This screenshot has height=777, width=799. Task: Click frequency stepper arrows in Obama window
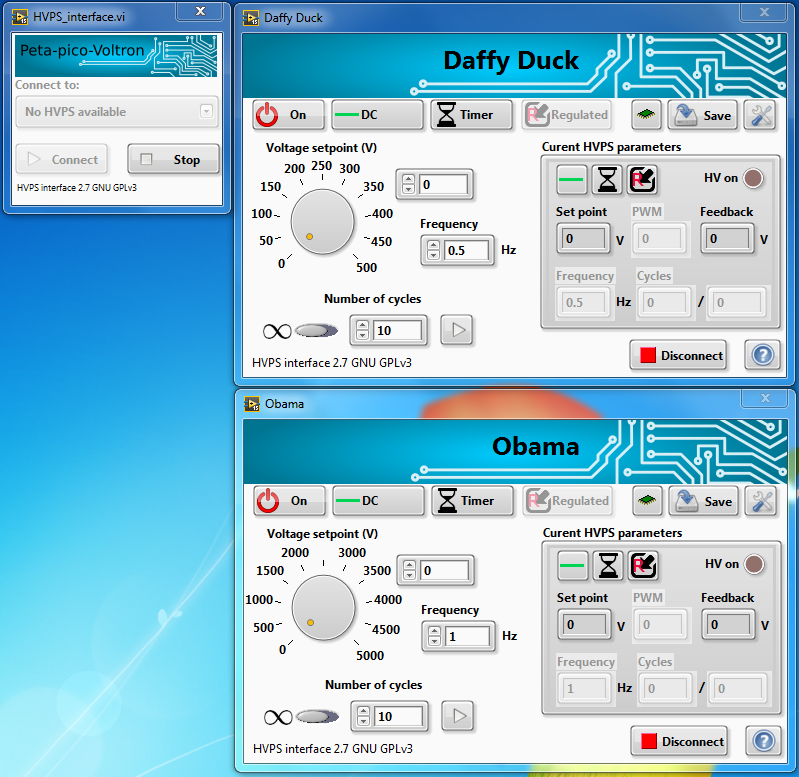pyautogui.click(x=434, y=637)
